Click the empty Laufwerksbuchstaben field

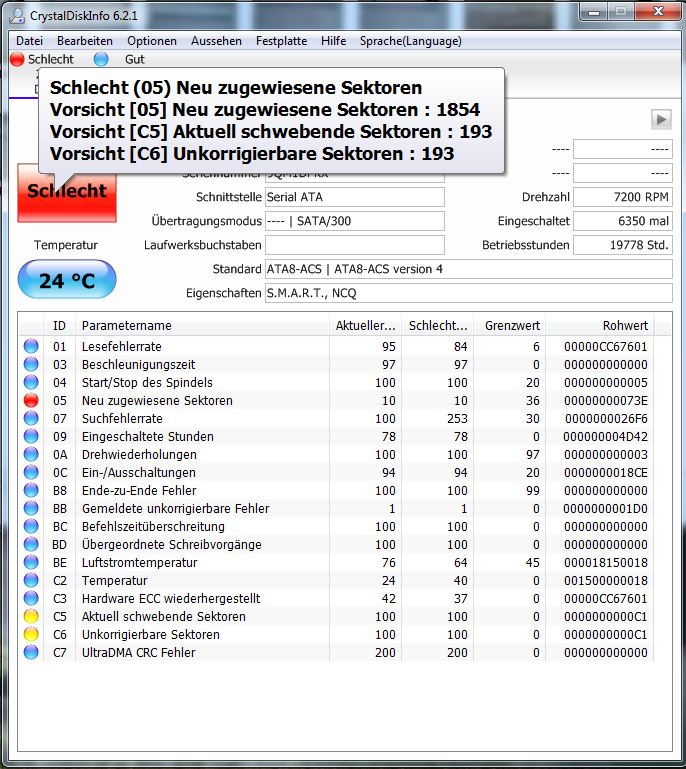tap(355, 245)
